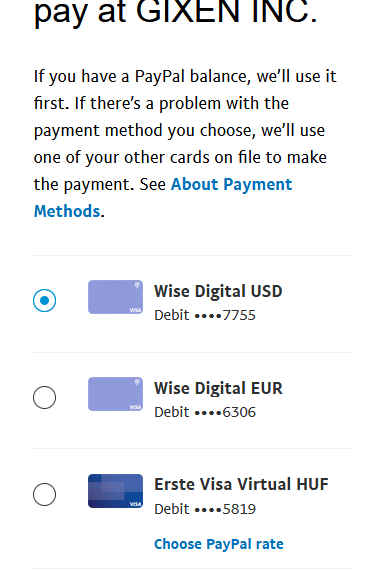The width and height of the screenshot is (378, 570).
Task: Click the Debit card number ending 6306
Action: click(x=205, y=412)
